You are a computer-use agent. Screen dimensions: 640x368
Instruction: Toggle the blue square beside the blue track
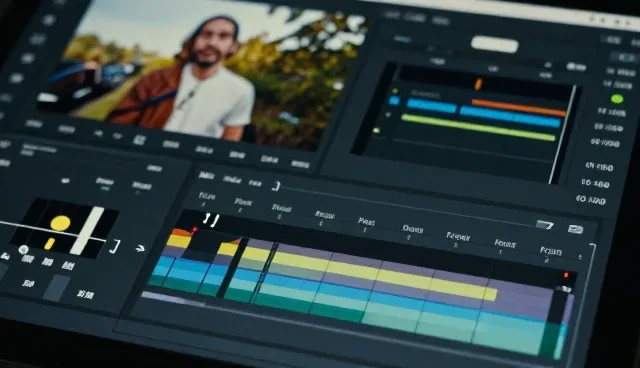[x=394, y=100]
